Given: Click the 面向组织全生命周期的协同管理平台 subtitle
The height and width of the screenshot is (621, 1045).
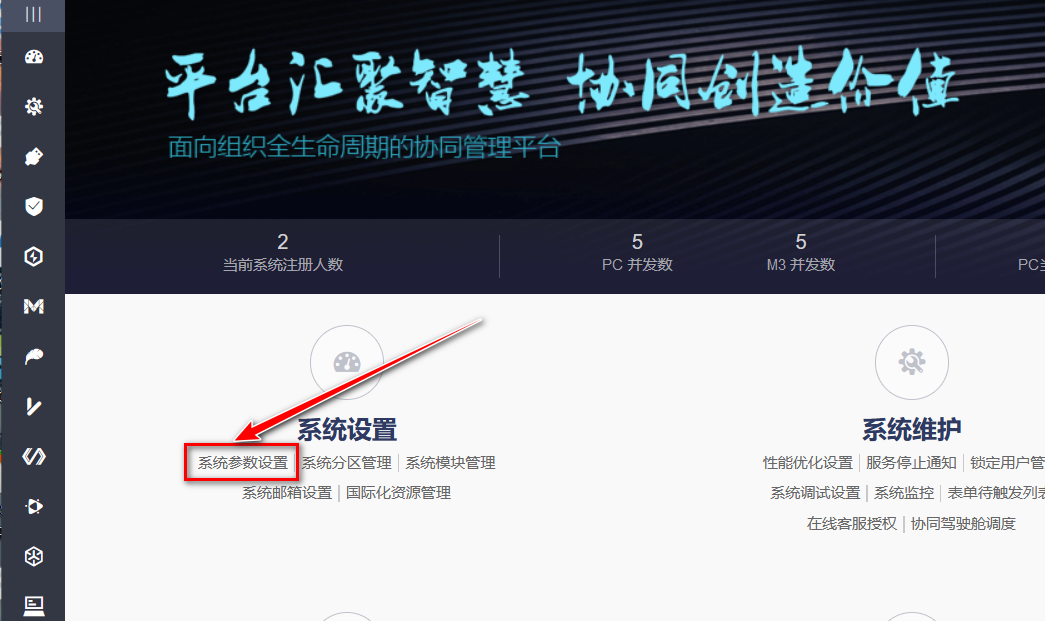Looking at the screenshot, I should coord(365,147).
